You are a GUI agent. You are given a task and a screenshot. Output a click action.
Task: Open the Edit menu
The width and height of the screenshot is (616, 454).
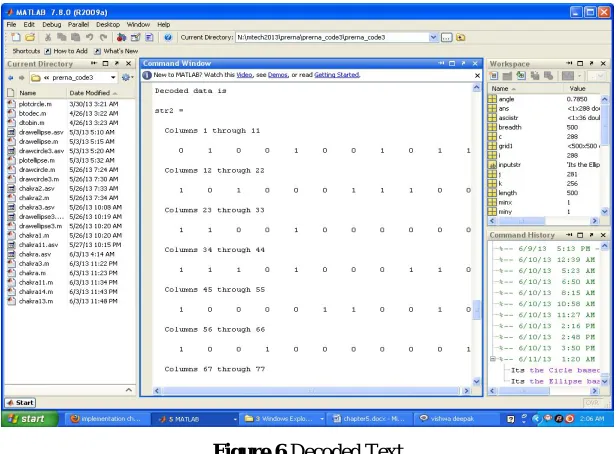click(29, 24)
